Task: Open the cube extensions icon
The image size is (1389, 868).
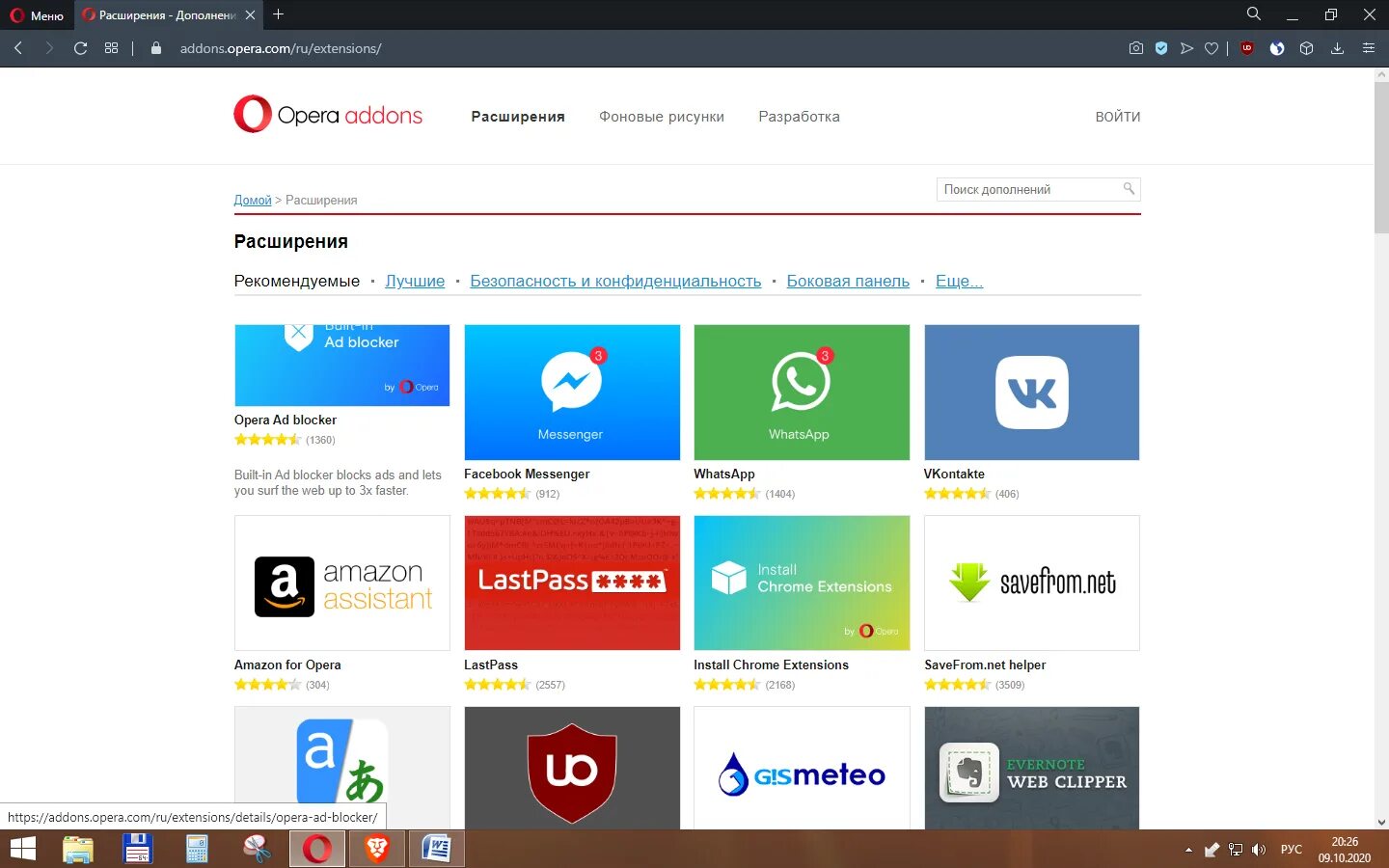Action: click(1307, 48)
